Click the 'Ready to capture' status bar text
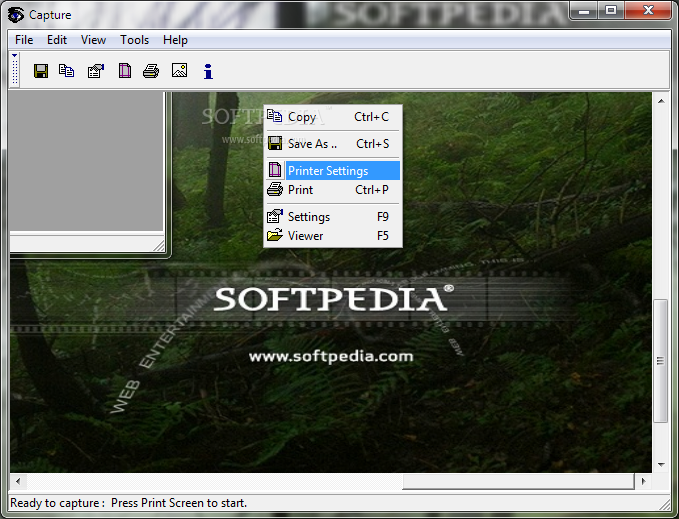The height and width of the screenshot is (519, 679). 129,503
